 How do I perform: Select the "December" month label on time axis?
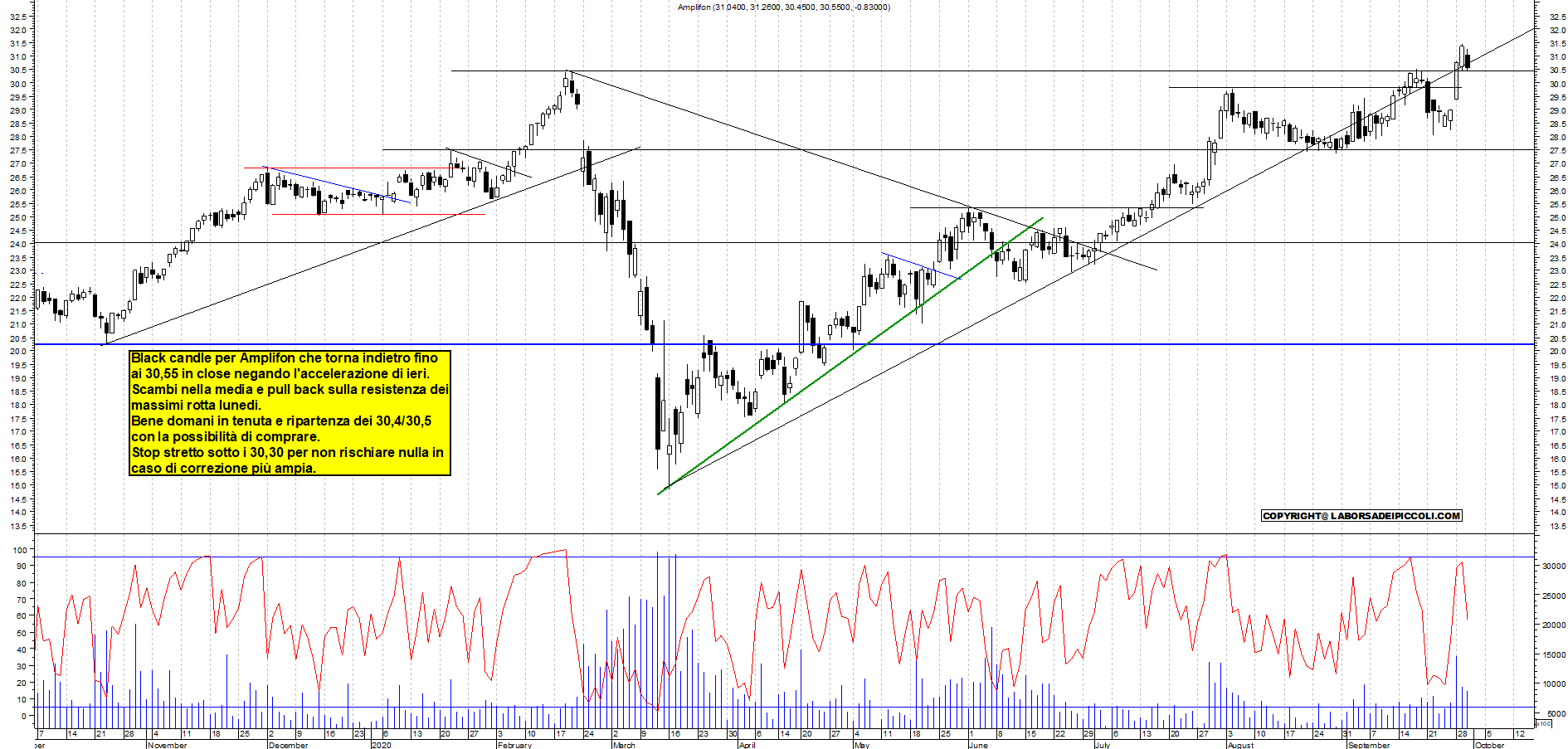pyautogui.click(x=289, y=745)
